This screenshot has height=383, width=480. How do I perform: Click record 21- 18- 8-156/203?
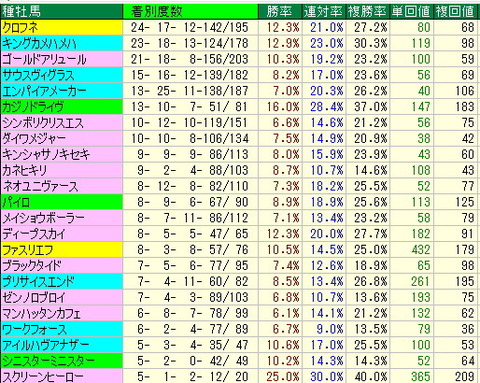coord(190,59)
